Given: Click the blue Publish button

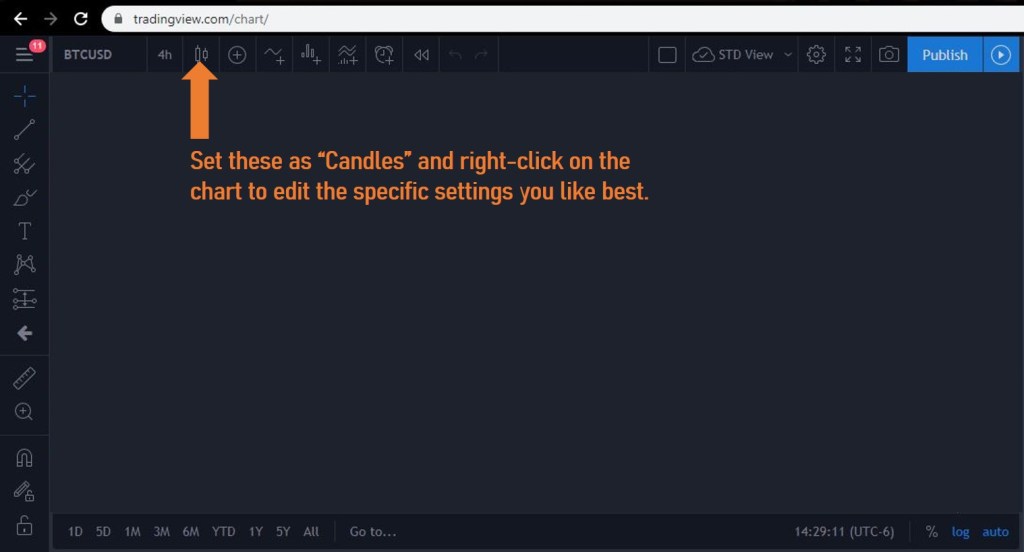Looking at the screenshot, I should [944, 55].
